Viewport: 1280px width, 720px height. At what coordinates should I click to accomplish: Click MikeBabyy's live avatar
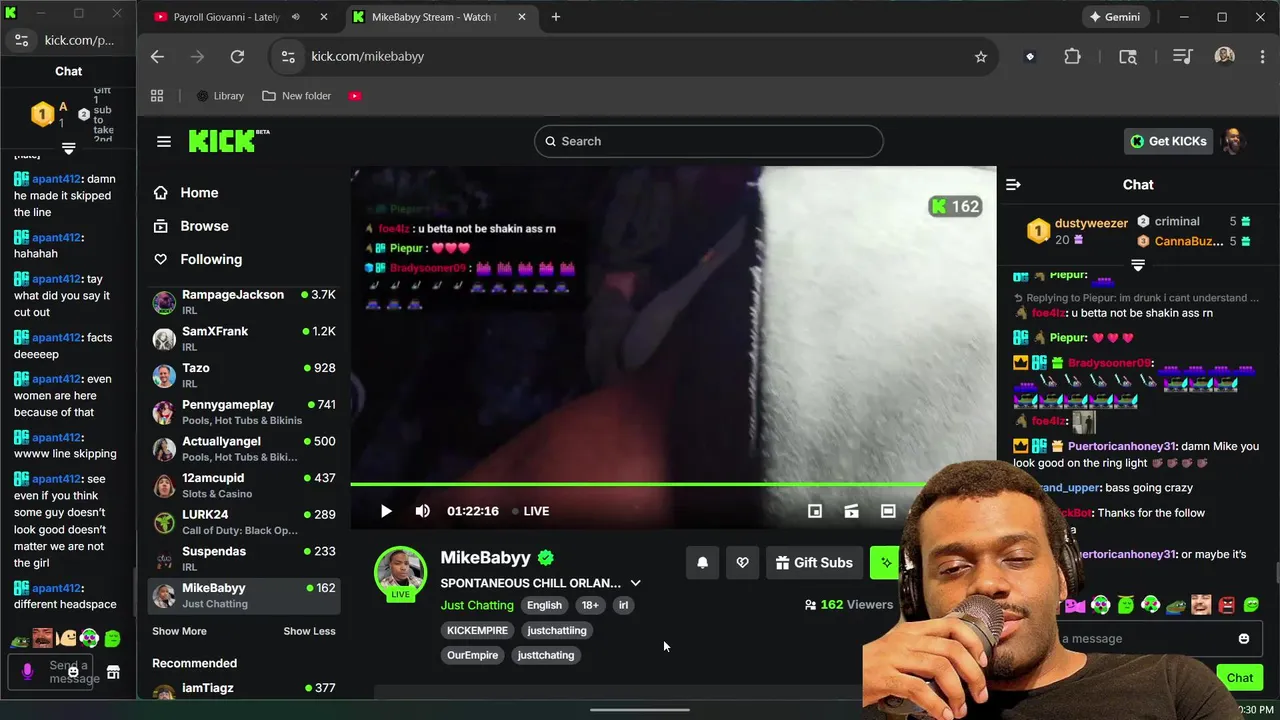[400, 573]
